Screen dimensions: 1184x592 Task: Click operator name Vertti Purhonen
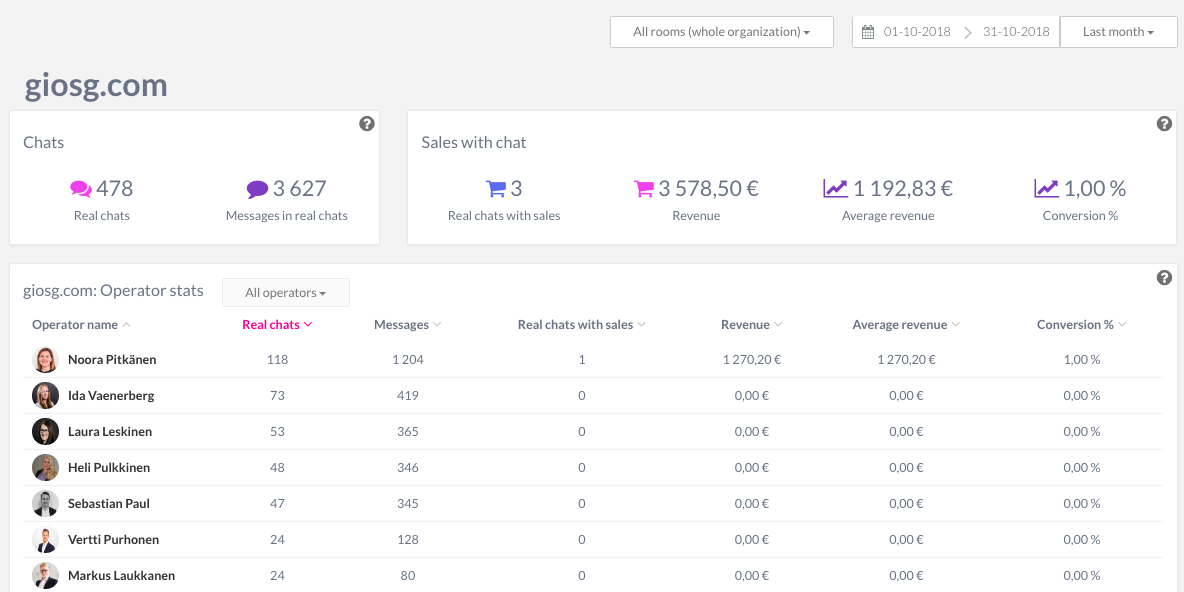click(x=113, y=540)
